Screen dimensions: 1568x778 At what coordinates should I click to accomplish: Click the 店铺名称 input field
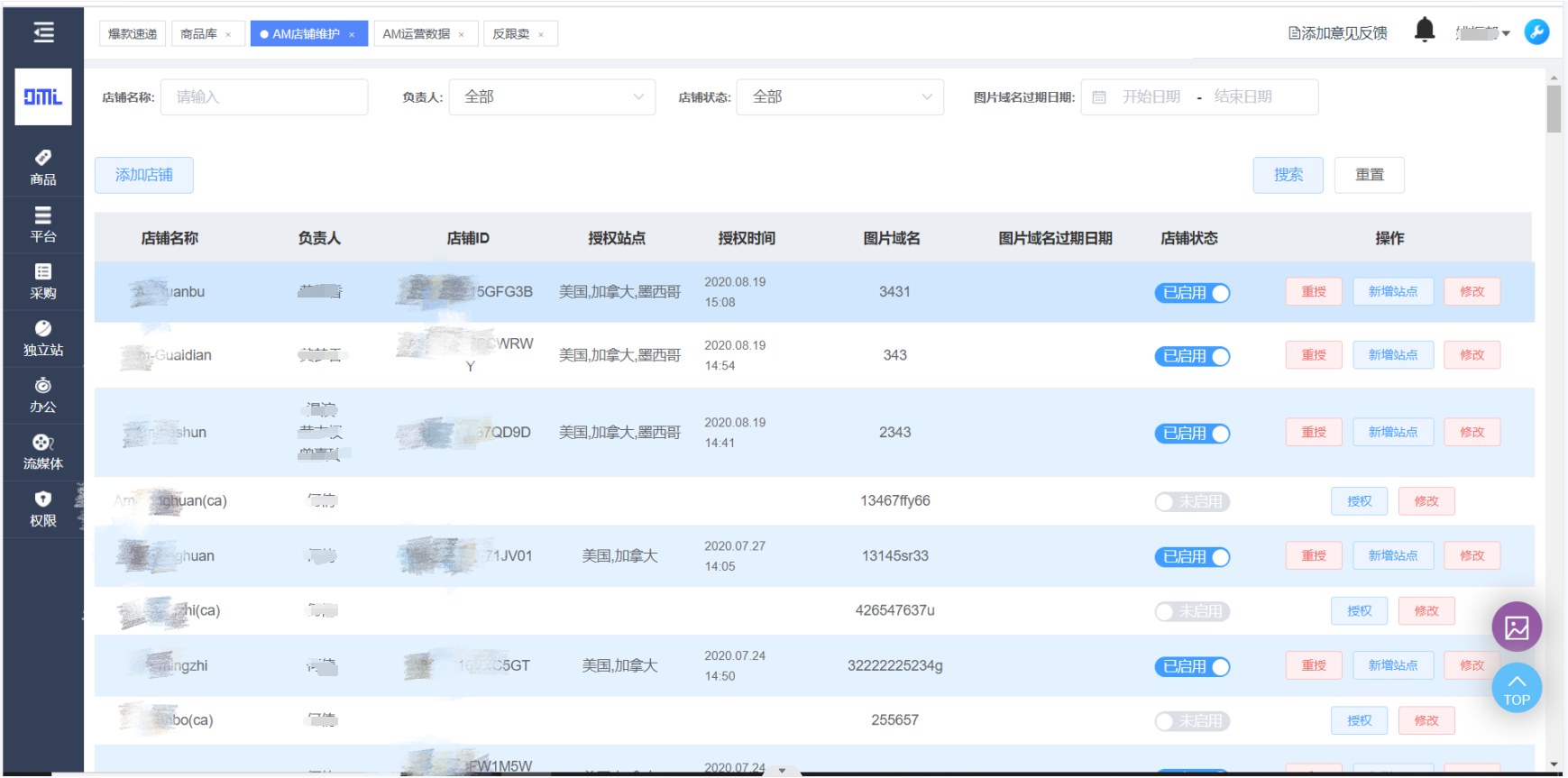(264, 97)
